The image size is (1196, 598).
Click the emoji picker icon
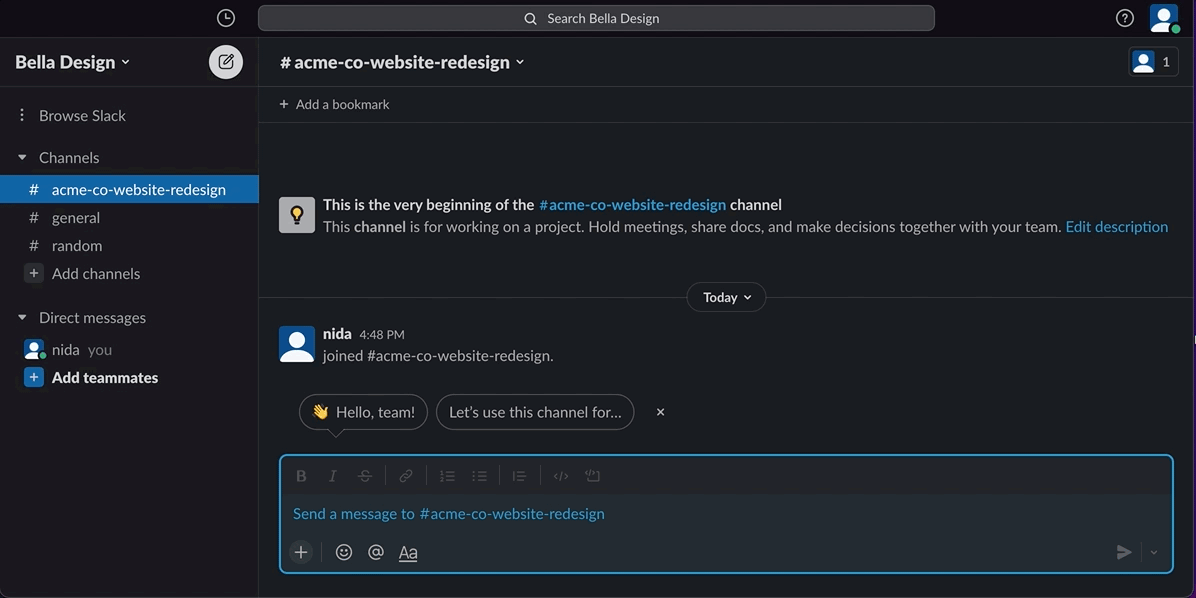tap(344, 552)
